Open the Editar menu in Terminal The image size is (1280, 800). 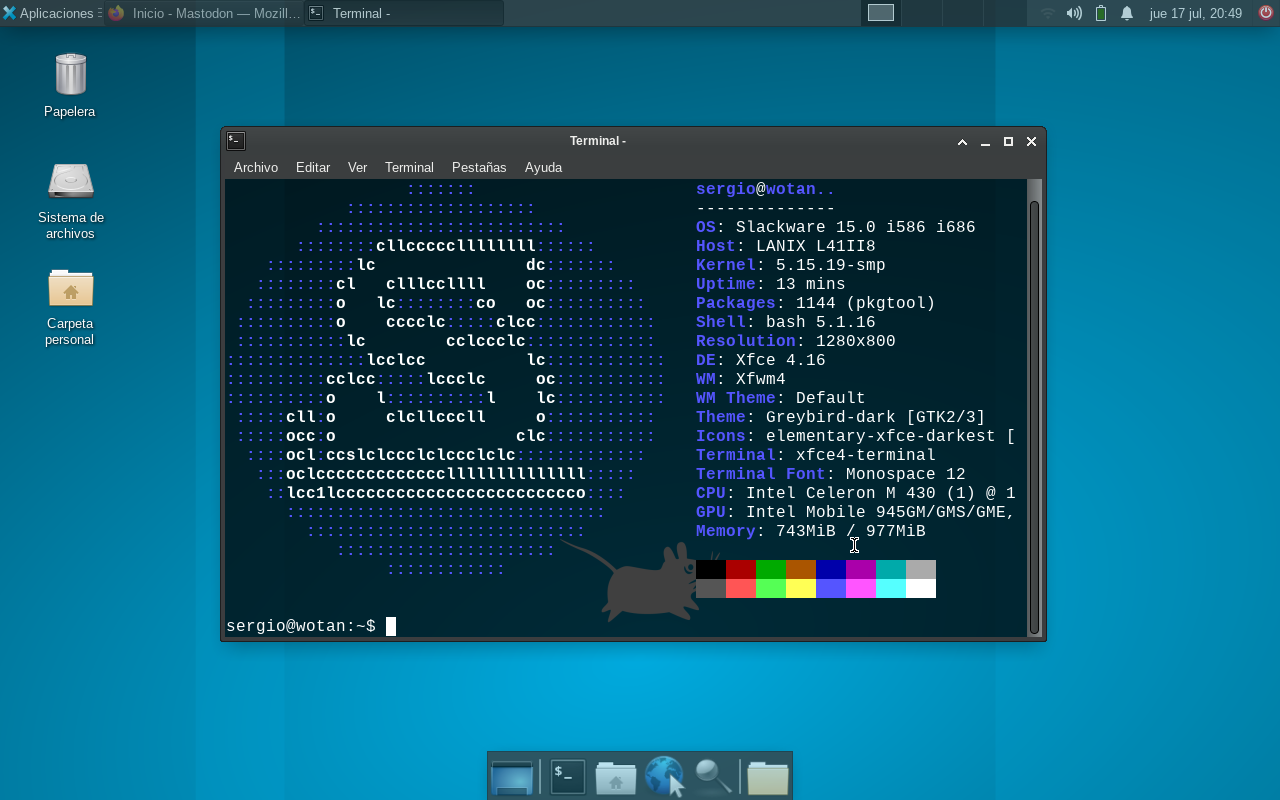tap(313, 167)
